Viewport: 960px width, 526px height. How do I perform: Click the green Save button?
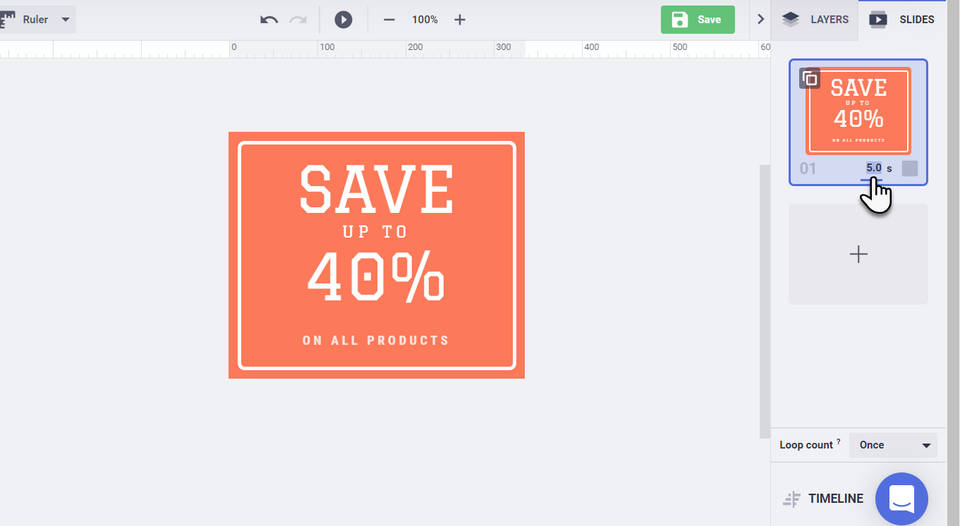pyautogui.click(x=697, y=19)
